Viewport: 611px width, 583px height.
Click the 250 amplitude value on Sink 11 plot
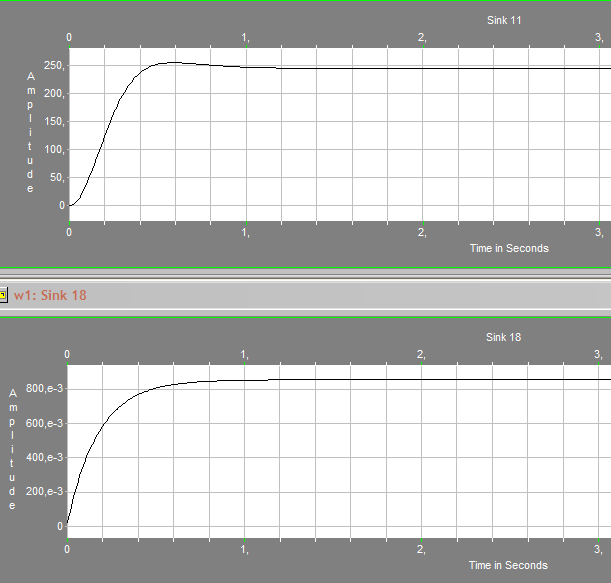(54, 65)
